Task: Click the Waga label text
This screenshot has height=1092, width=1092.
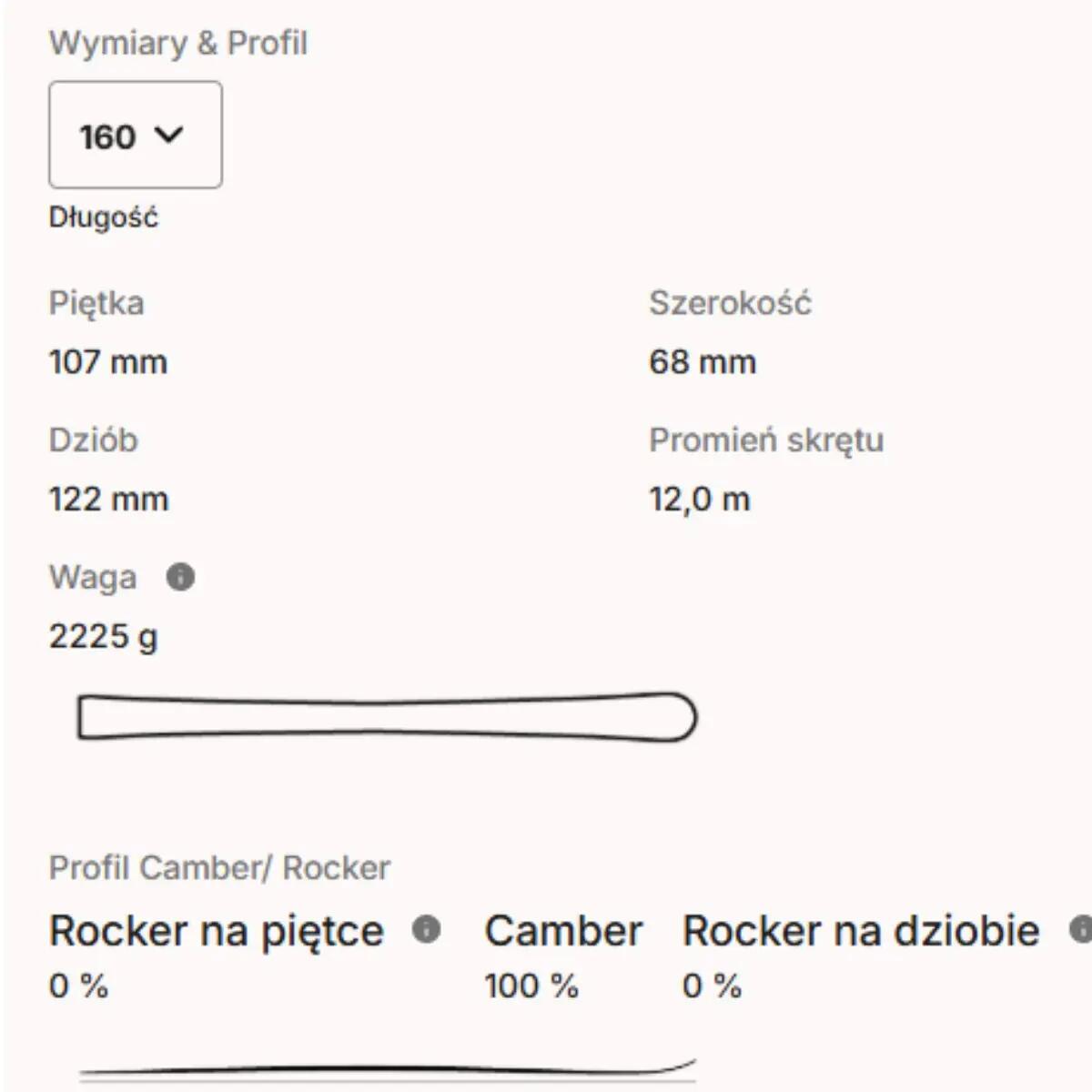Action: [93, 577]
